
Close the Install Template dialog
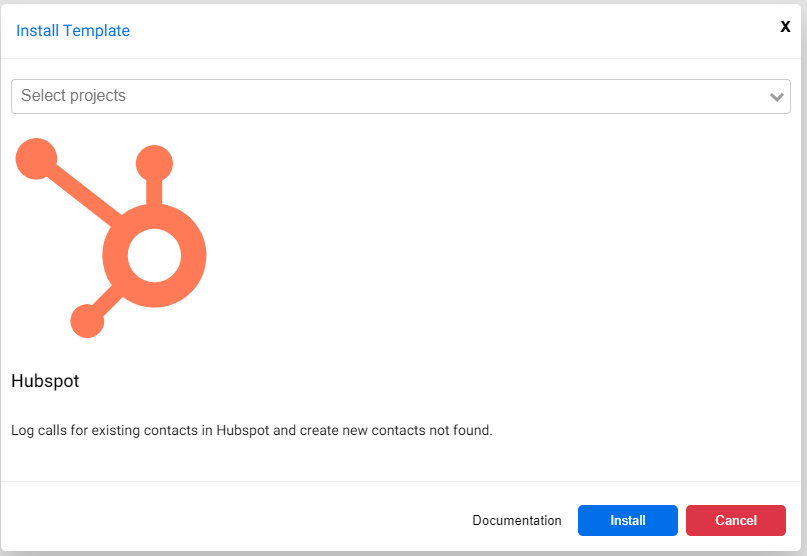click(785, 27)
